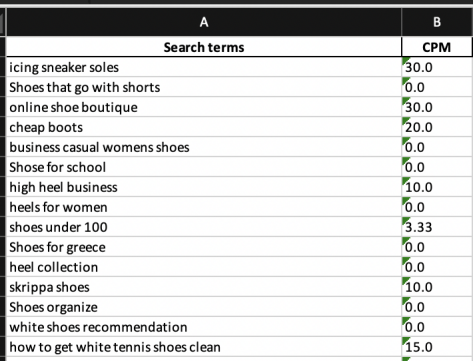Select the 'business casual womens shoes' cell
The width and height of the screenshot is (474, 362).
pyautogui.click(x=204, y=147)
